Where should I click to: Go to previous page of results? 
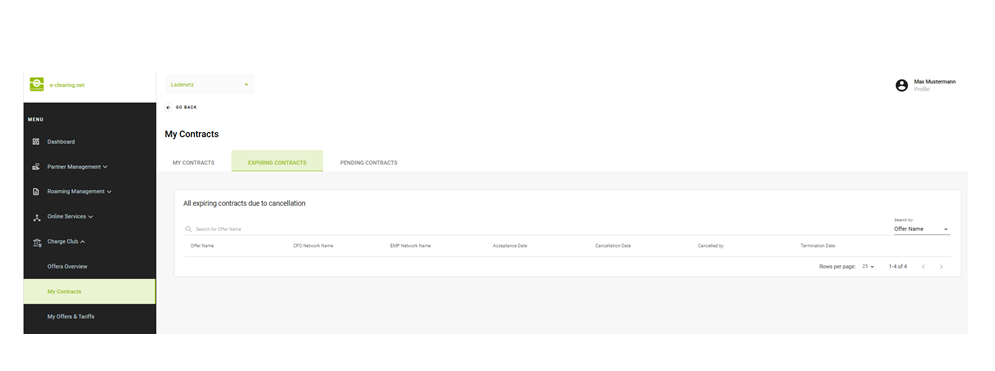[x=923, y=267]
